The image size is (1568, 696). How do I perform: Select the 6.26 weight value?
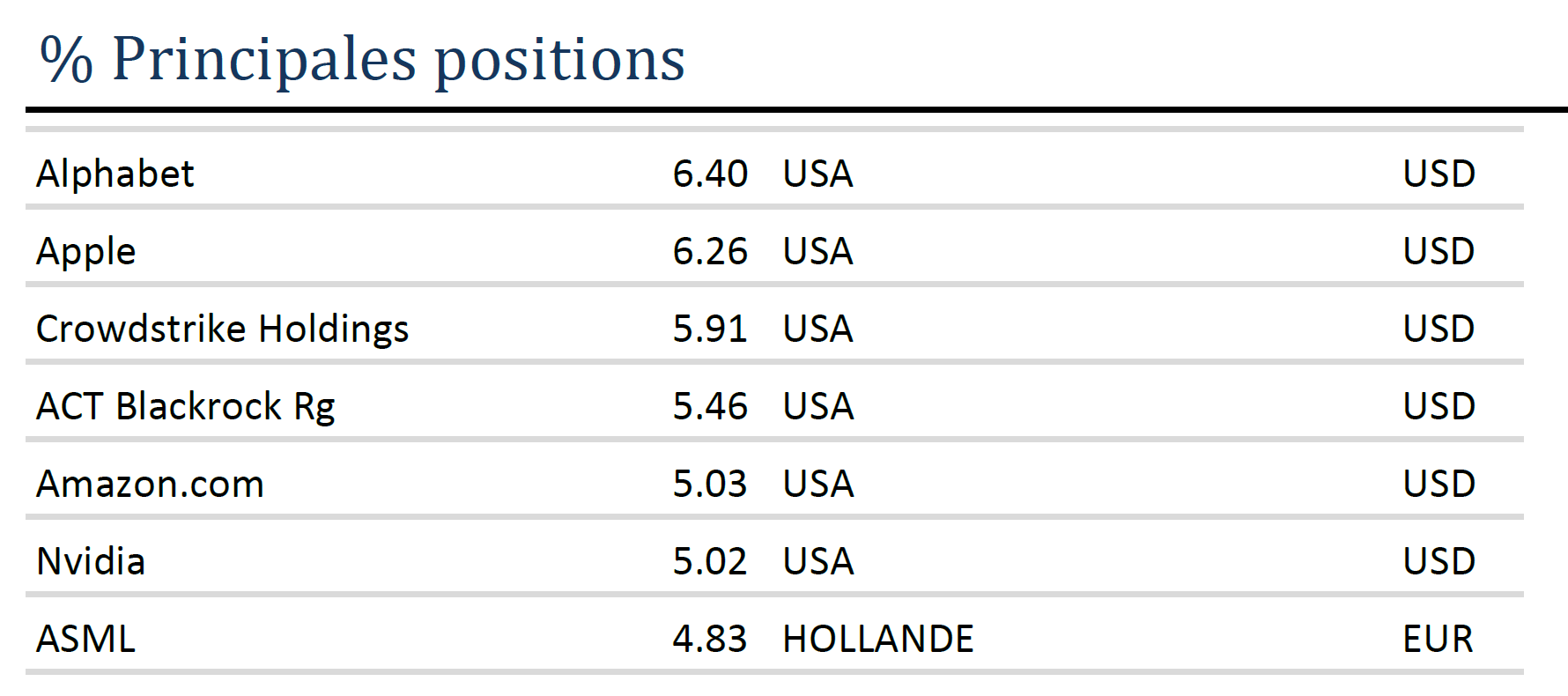pyautogui.click(x=710, y=251)
